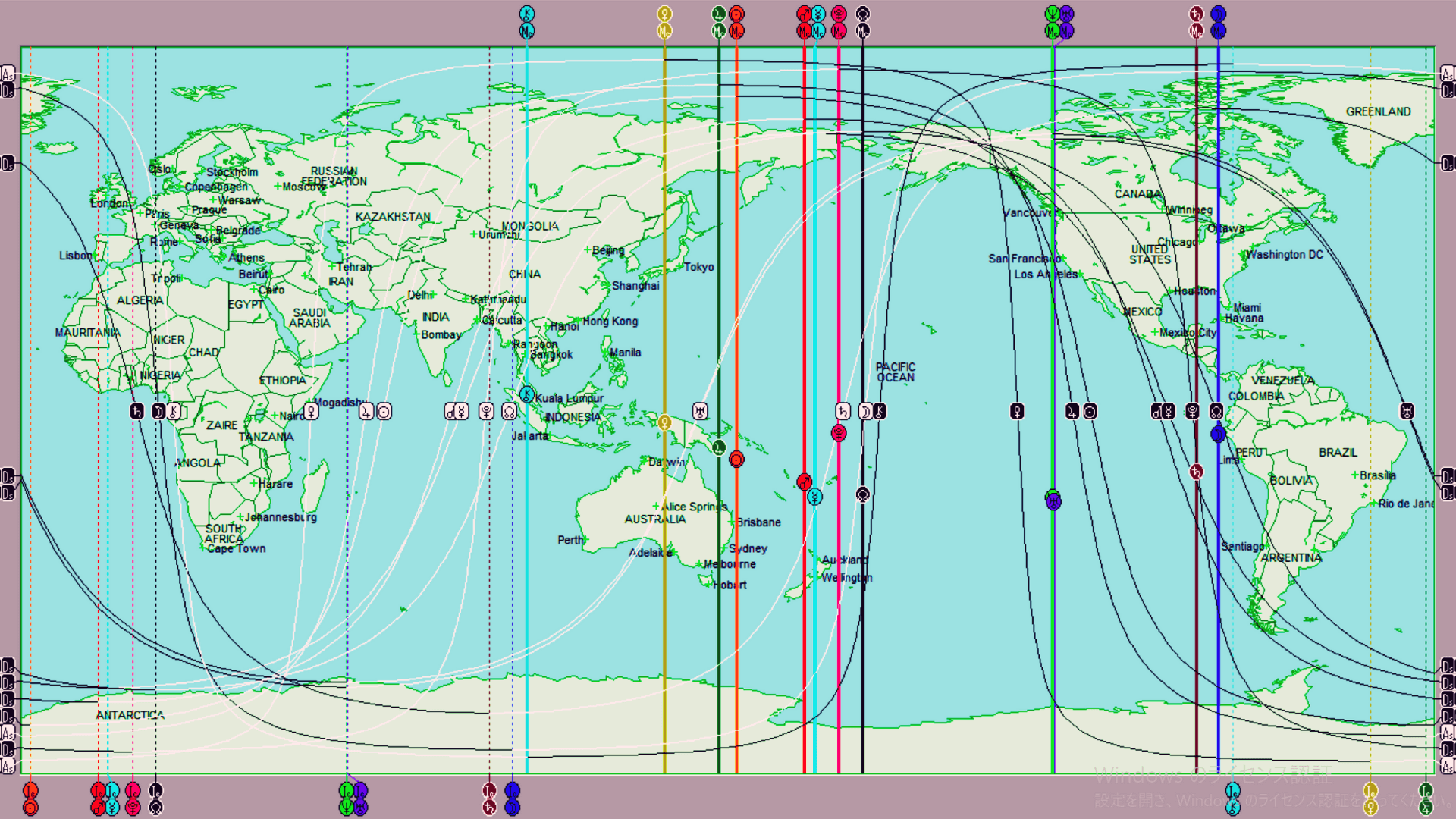Click the GREENLAND label
This screenshot has width=1456, height=819.
click(x=1378, y=111)
